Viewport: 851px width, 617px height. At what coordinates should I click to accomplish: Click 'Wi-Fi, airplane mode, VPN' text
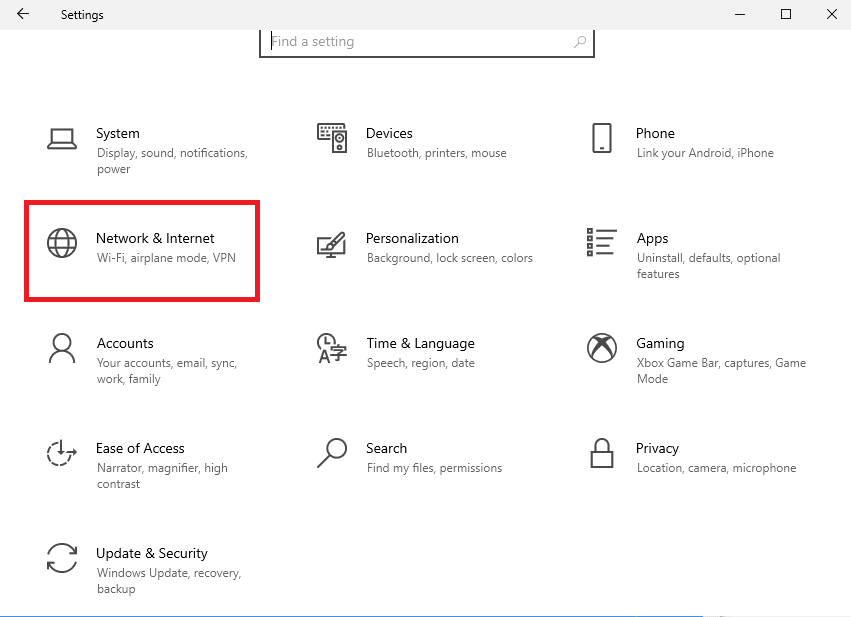coord(166,258)
